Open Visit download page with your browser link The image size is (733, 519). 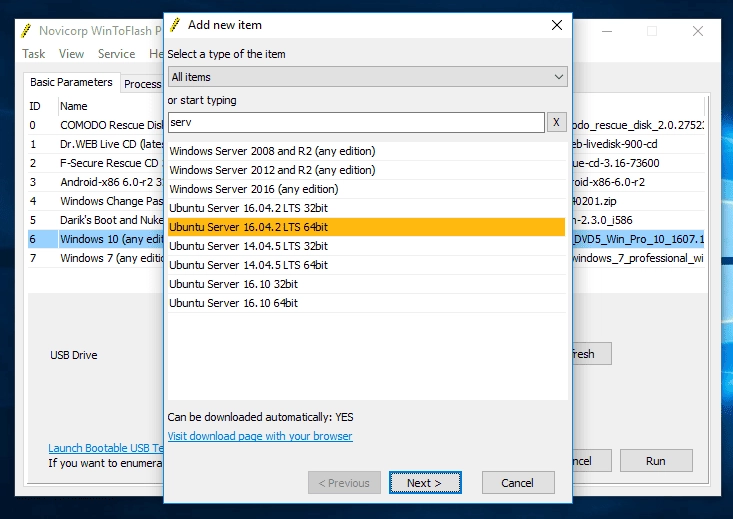coord(260,436)
